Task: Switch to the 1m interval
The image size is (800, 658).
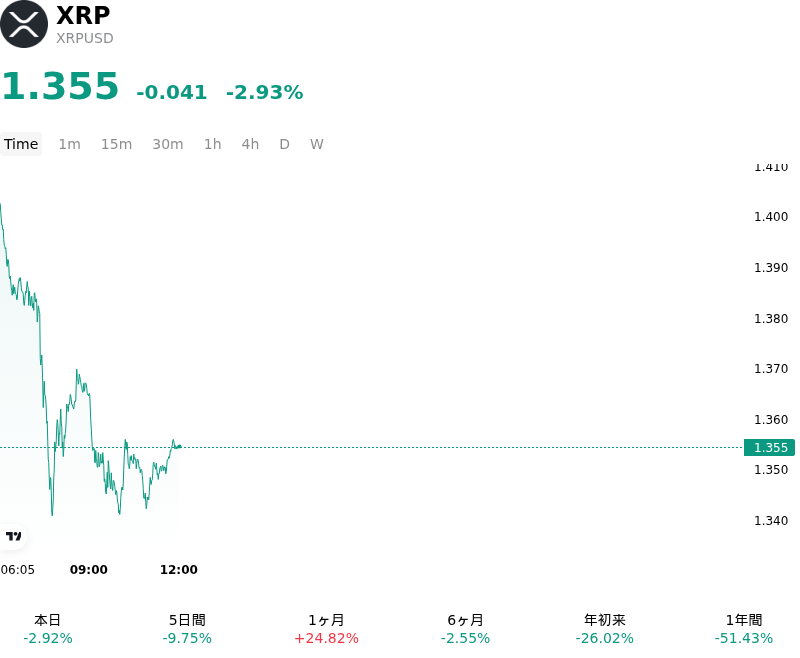Action: [x=69, y=144]
